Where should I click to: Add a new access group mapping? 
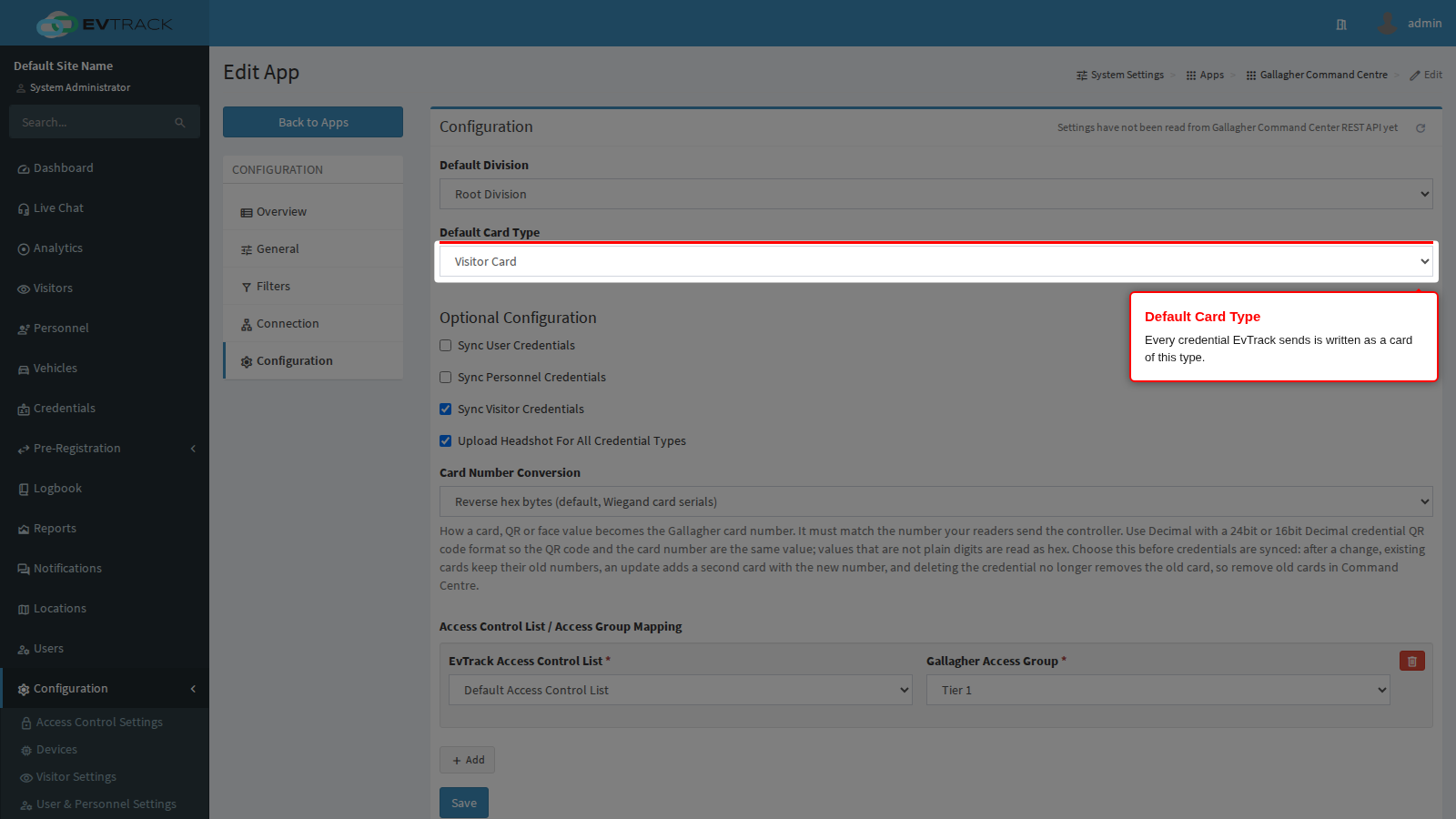pyautogui.click(x=467, y=760)
